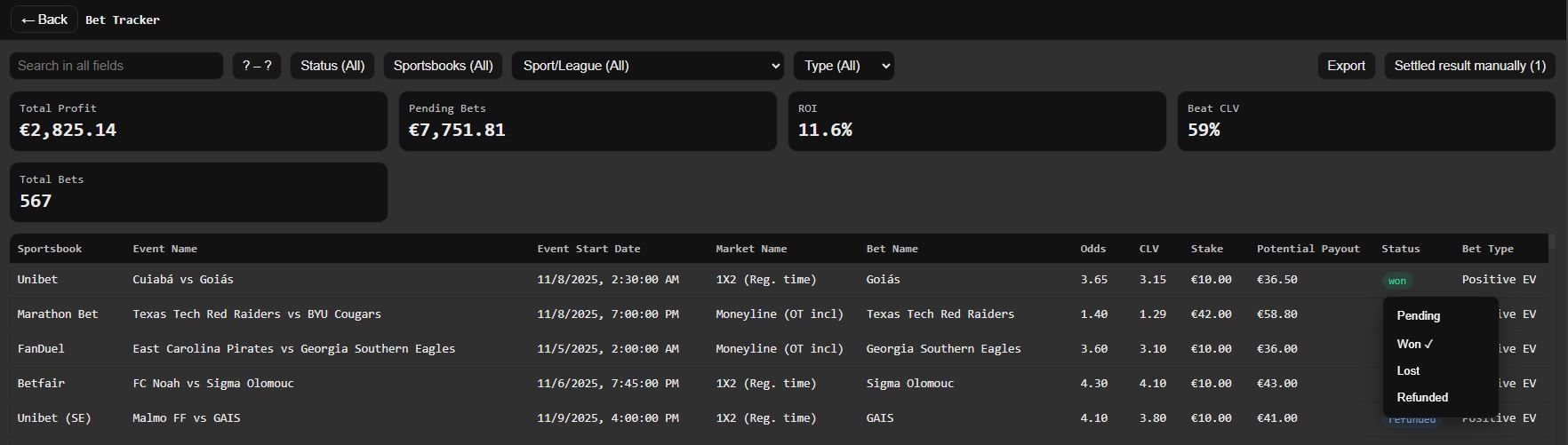Screen dimensions: 1568x445
Task: Click the Back button
Action: [x=44, y=20]
